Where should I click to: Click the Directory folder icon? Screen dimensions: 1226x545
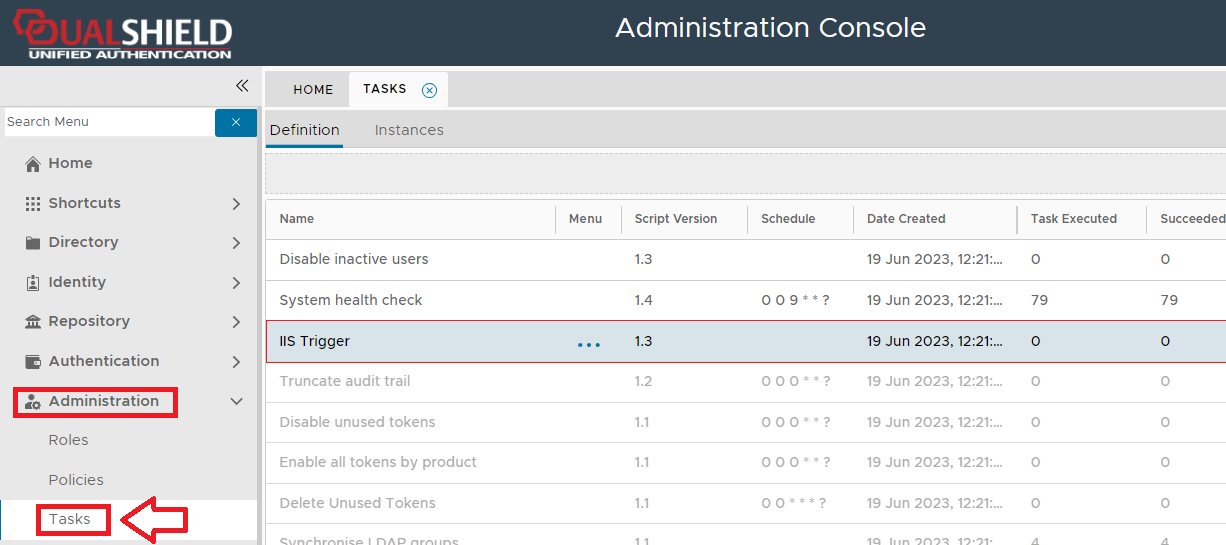coord(33,243)
